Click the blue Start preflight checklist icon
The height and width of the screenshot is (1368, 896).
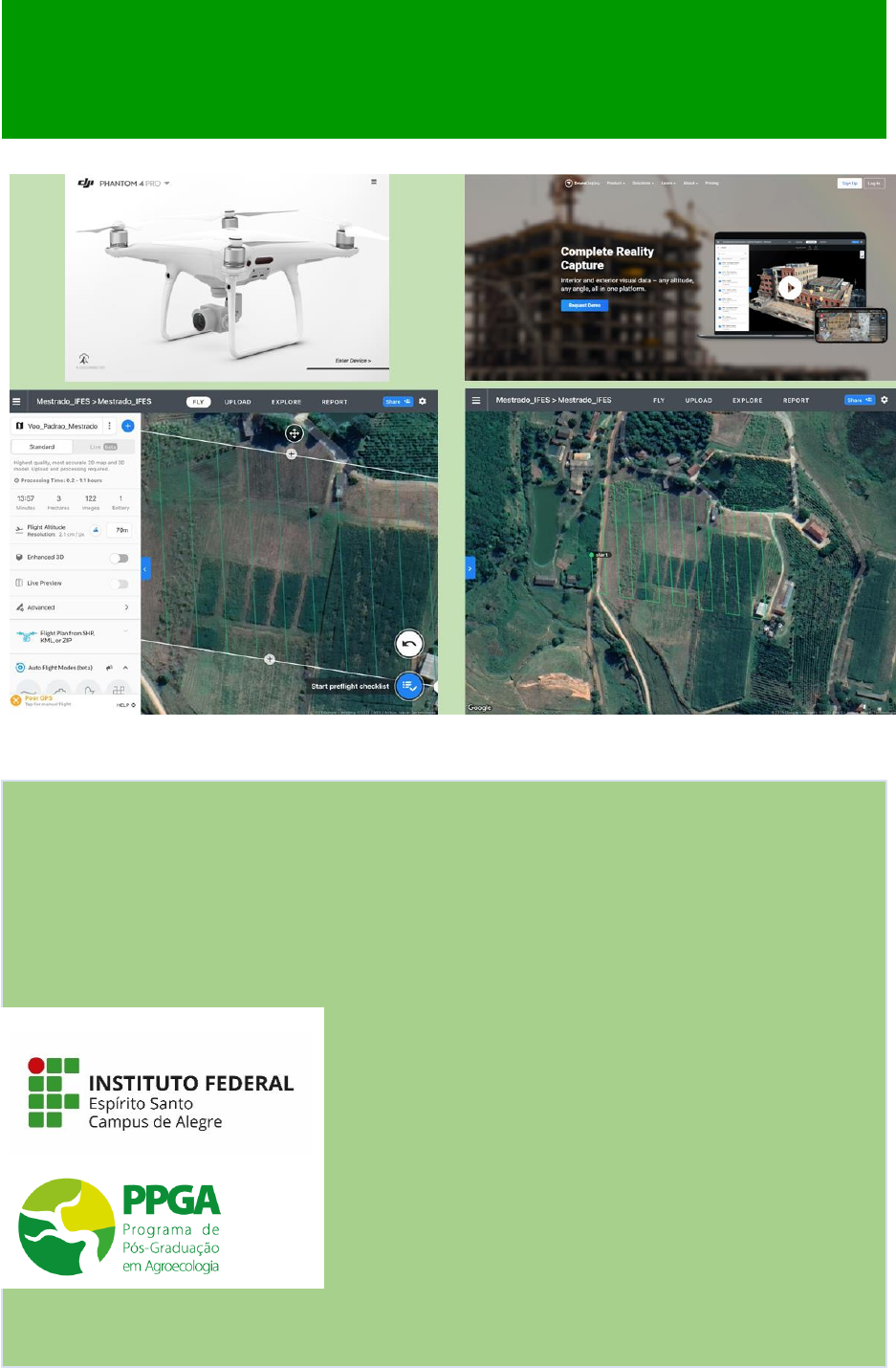pos(408,686)
